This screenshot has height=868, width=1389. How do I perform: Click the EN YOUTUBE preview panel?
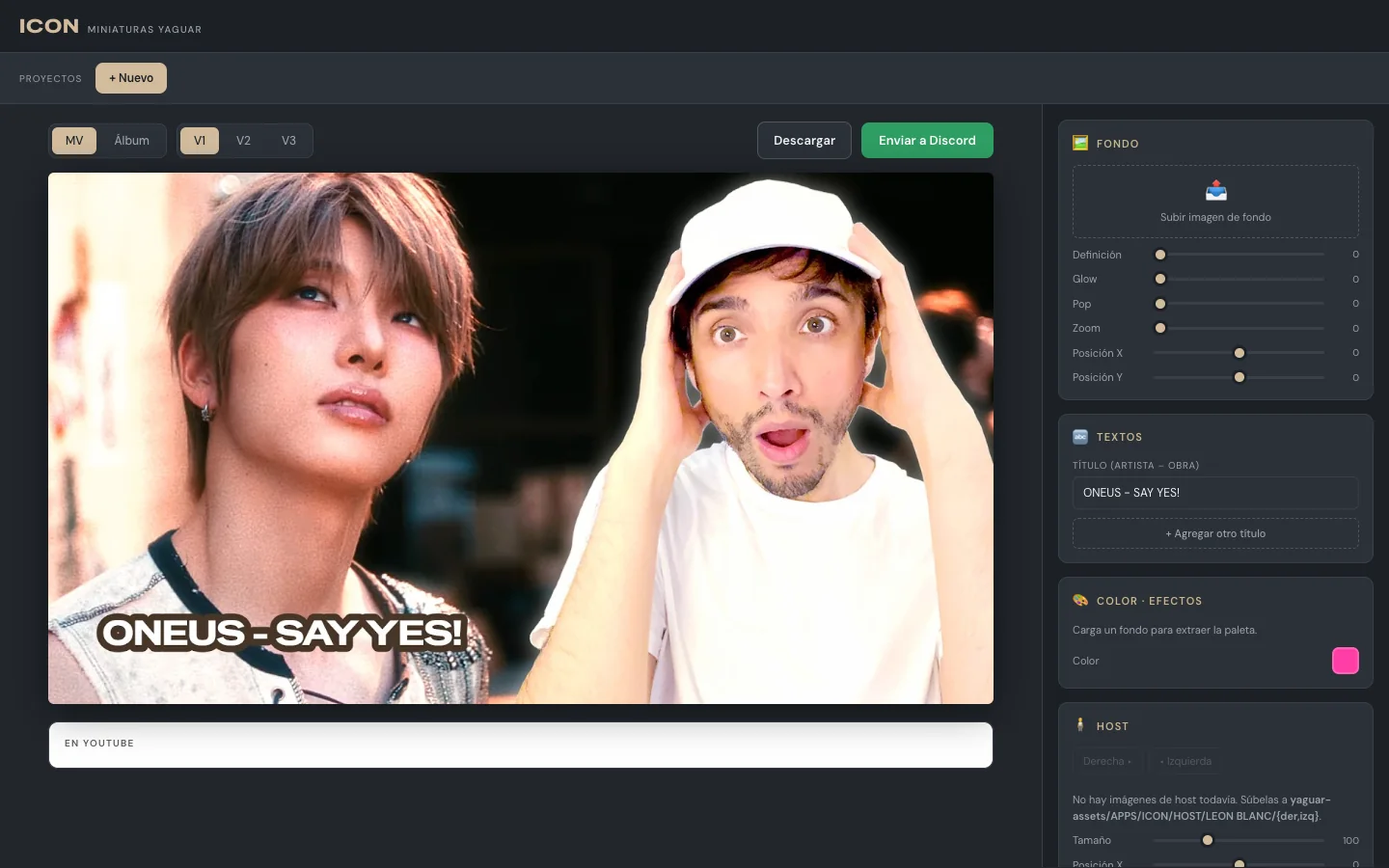[x=521, y=745]
